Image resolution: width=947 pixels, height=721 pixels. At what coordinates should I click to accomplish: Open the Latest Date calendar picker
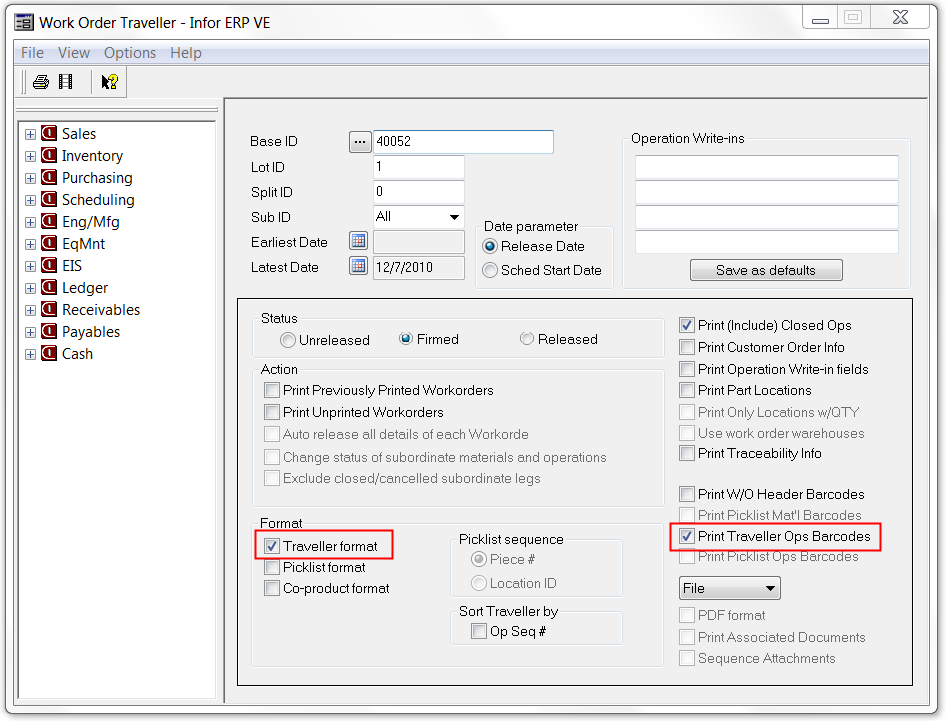coord(359,266)
